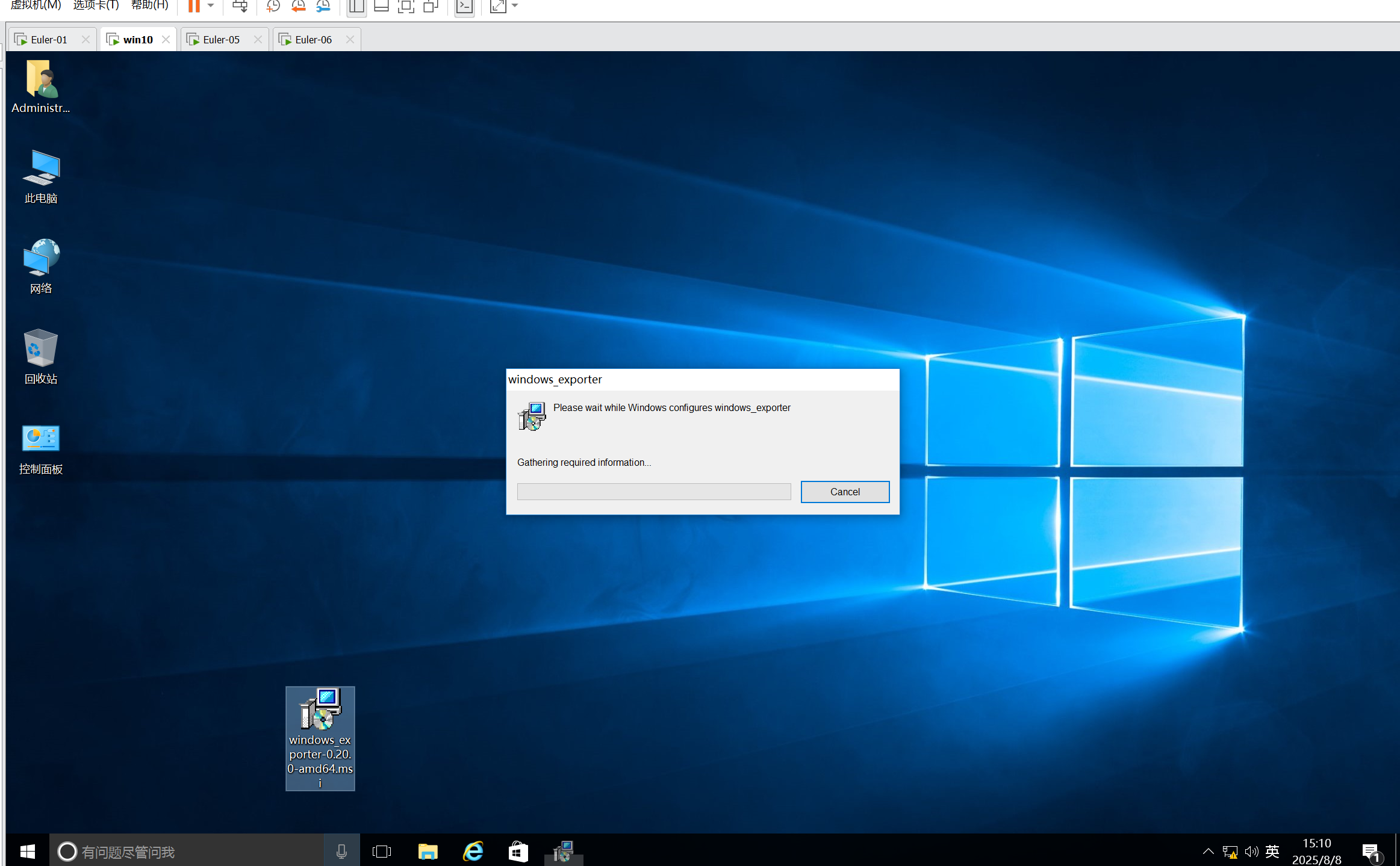Send Ctrl+Alt+Del to the VM
Image resolution: width=1400 pixels, height=866 pixels.
tap(240, 6)
